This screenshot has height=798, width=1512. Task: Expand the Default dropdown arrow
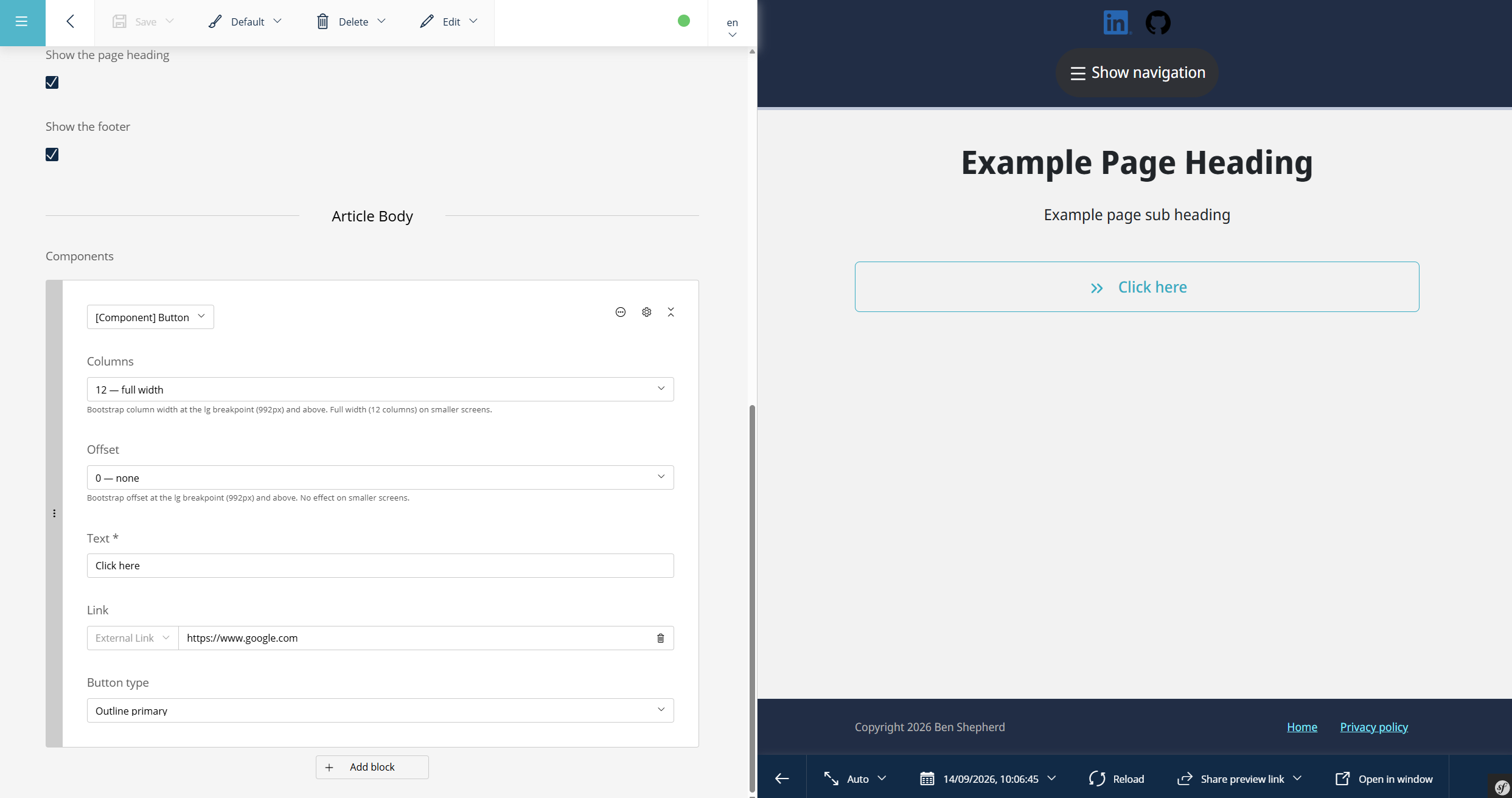(277, 21)
